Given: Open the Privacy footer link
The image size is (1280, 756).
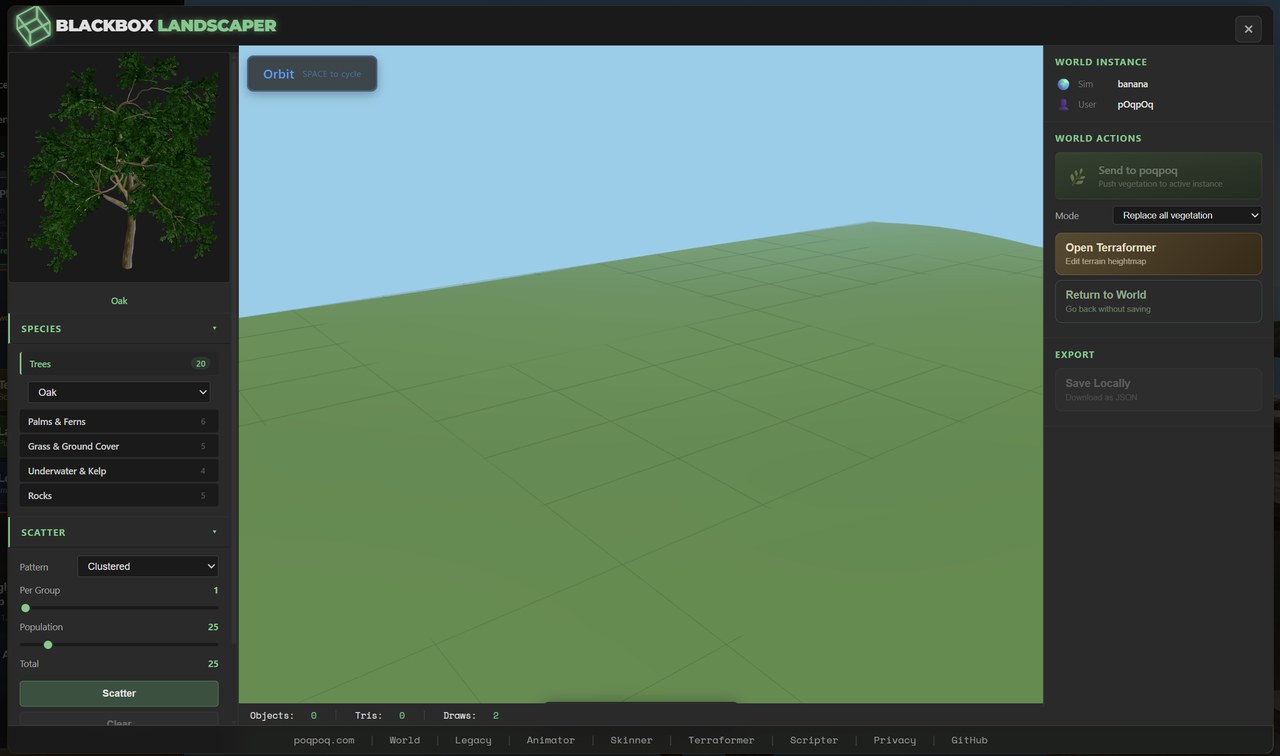Looking at the screenshot, I should pyautogui.click(x=894, y=740).
